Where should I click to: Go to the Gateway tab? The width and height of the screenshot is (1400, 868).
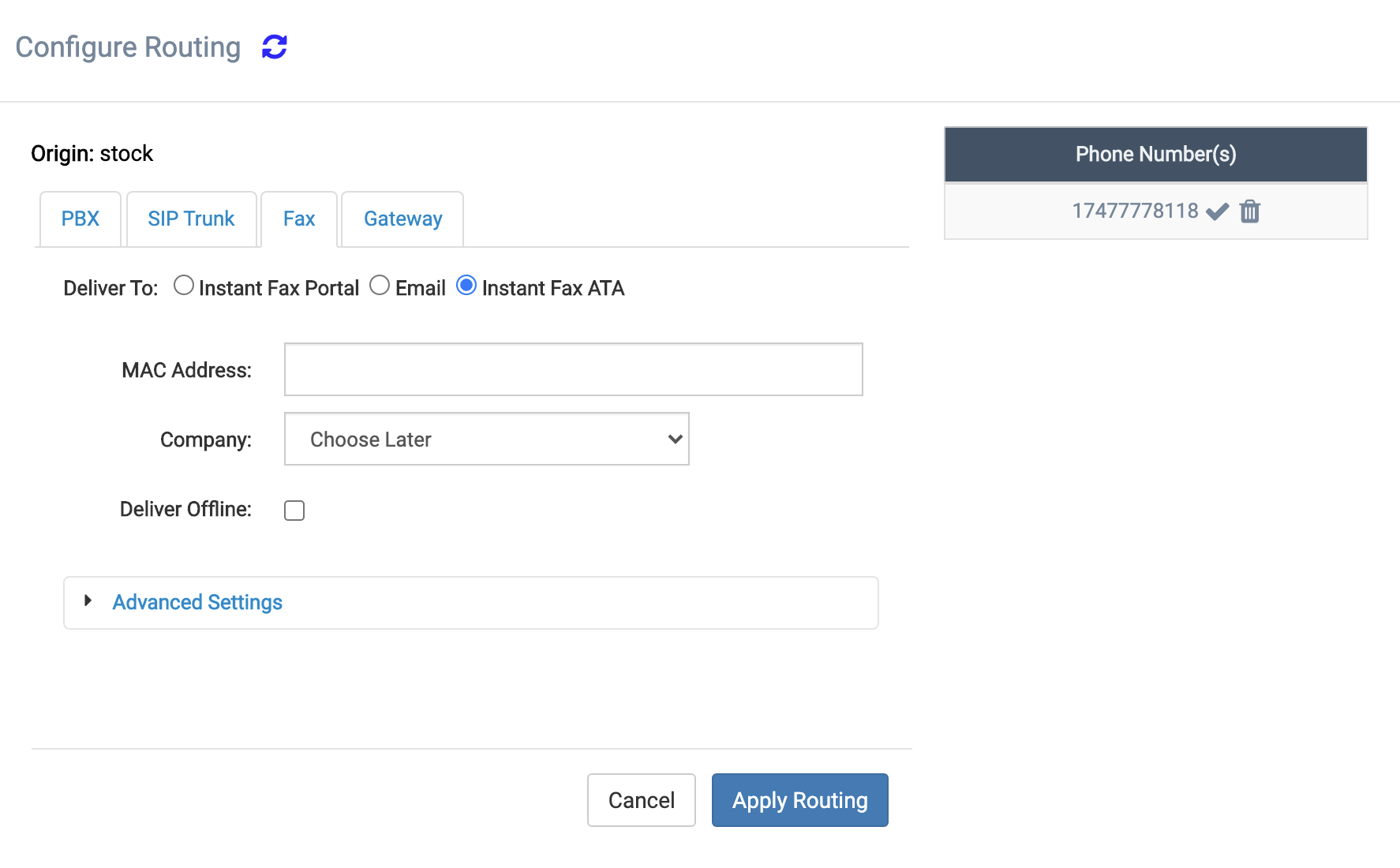(402, 219)
